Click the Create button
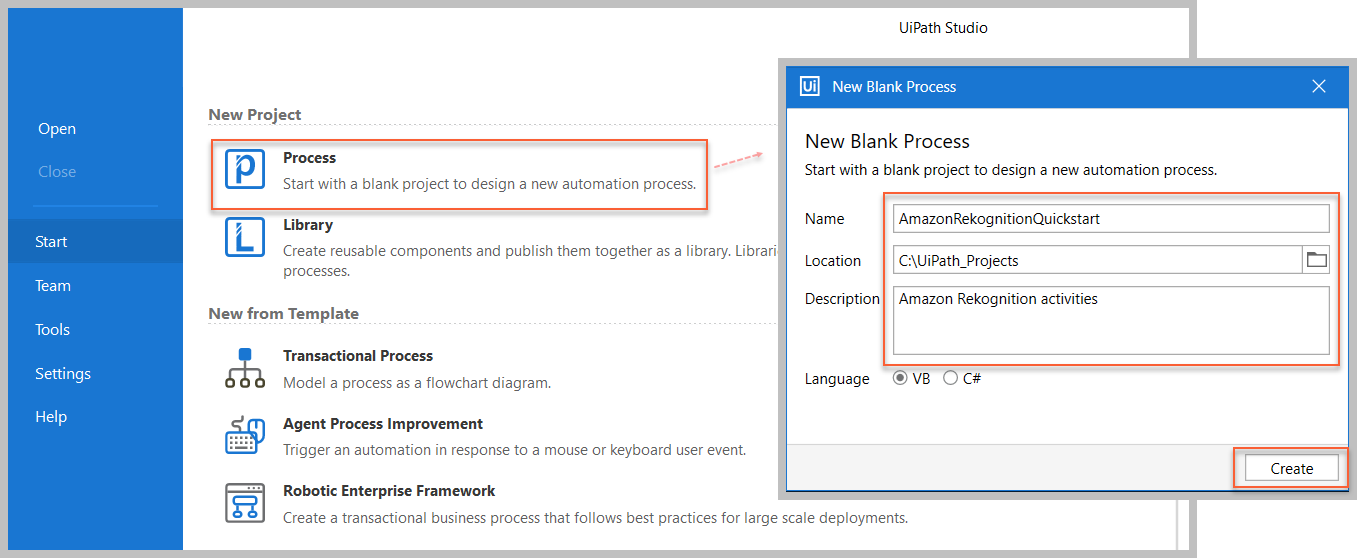The height and width of the screenshot is (558, 1357). point(1291,468)
